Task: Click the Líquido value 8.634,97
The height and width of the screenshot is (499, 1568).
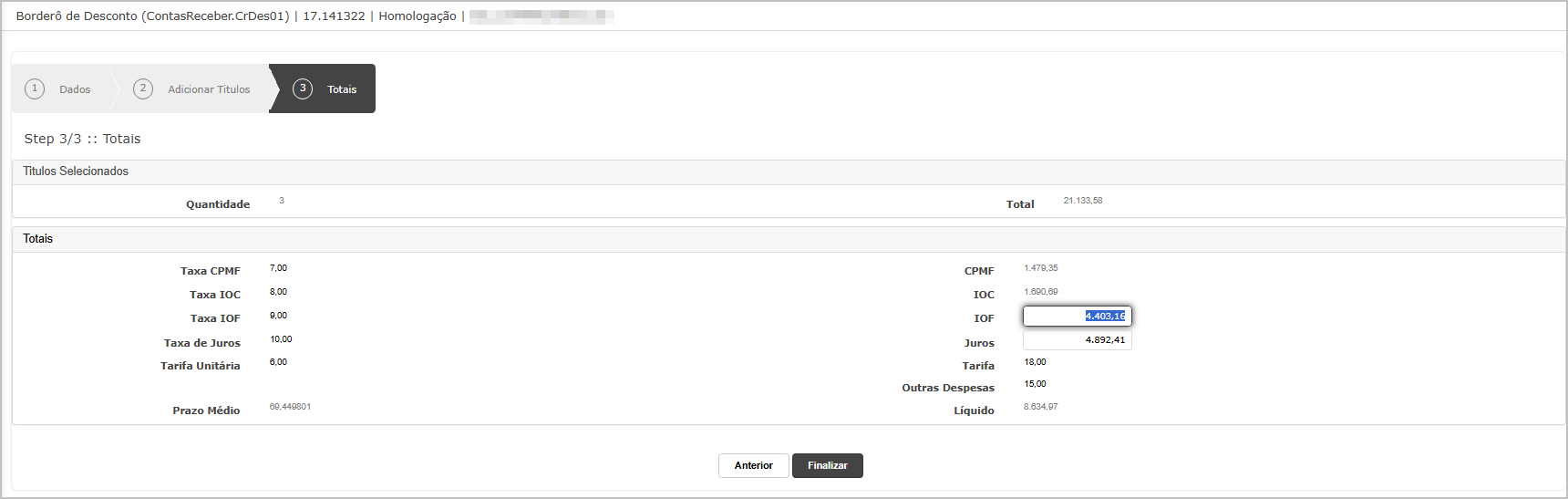Action: click(x=1041, y=407)
